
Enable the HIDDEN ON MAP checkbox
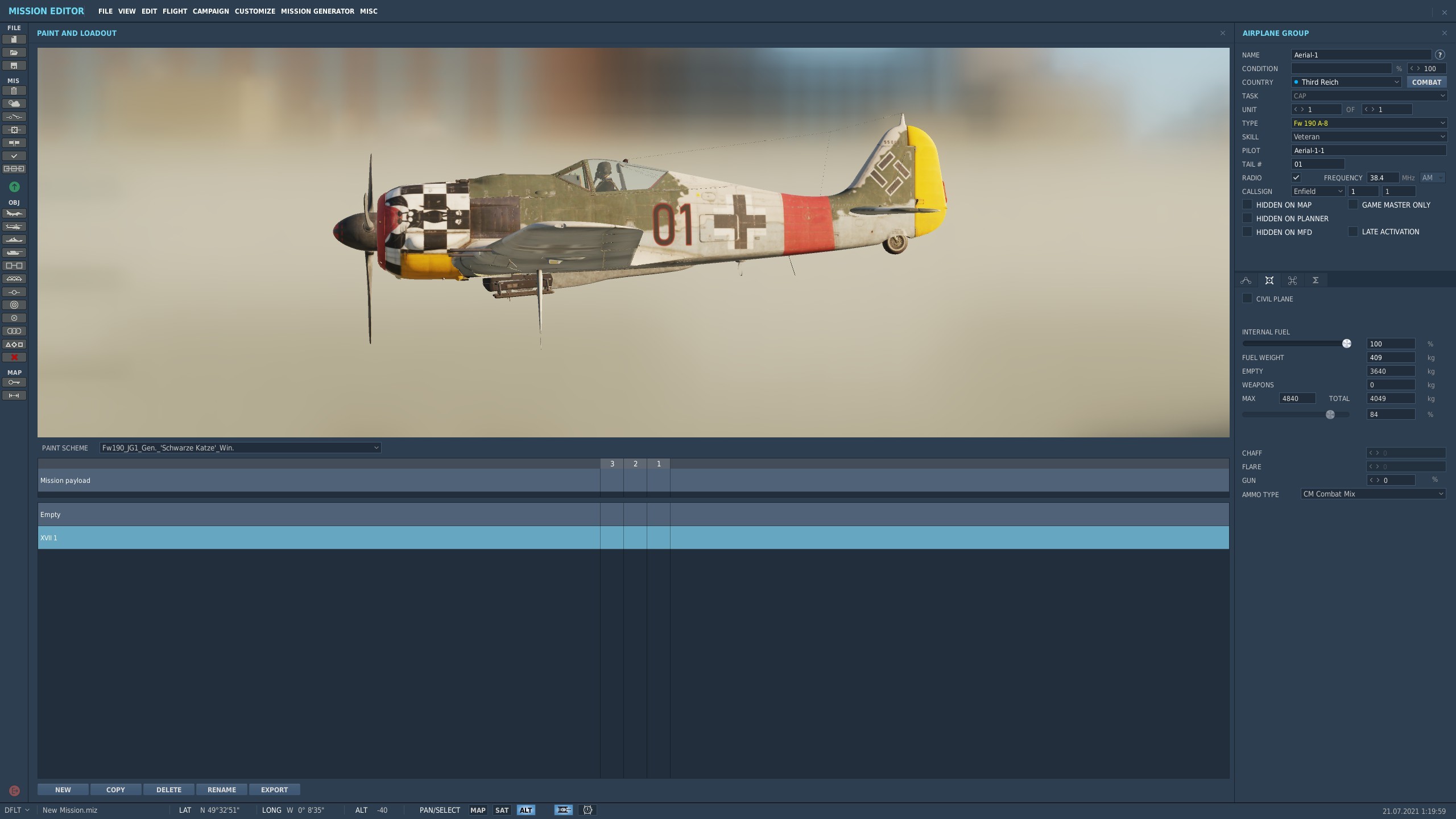[x=1247, y=204]
